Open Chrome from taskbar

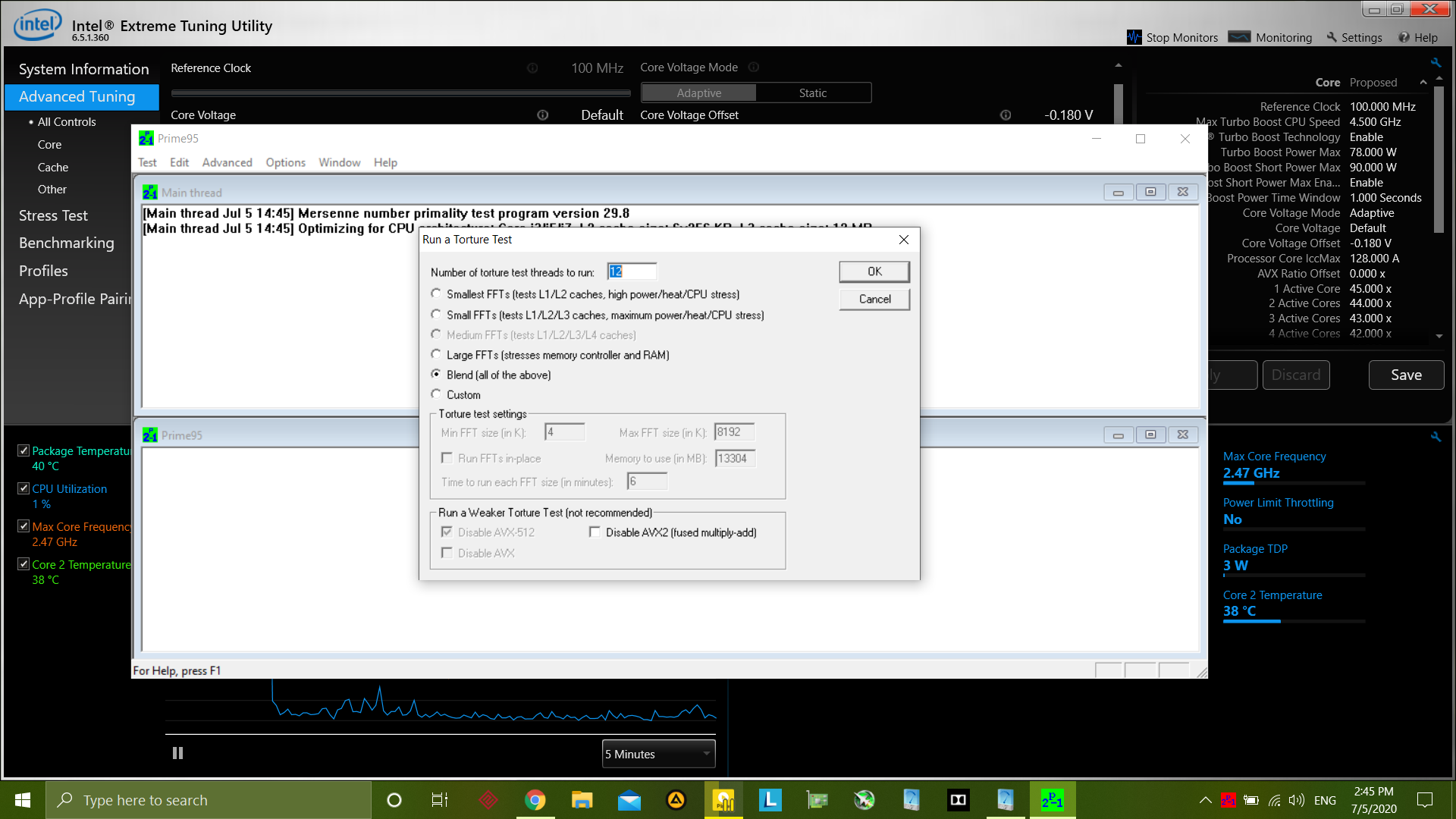click(535, 800)
